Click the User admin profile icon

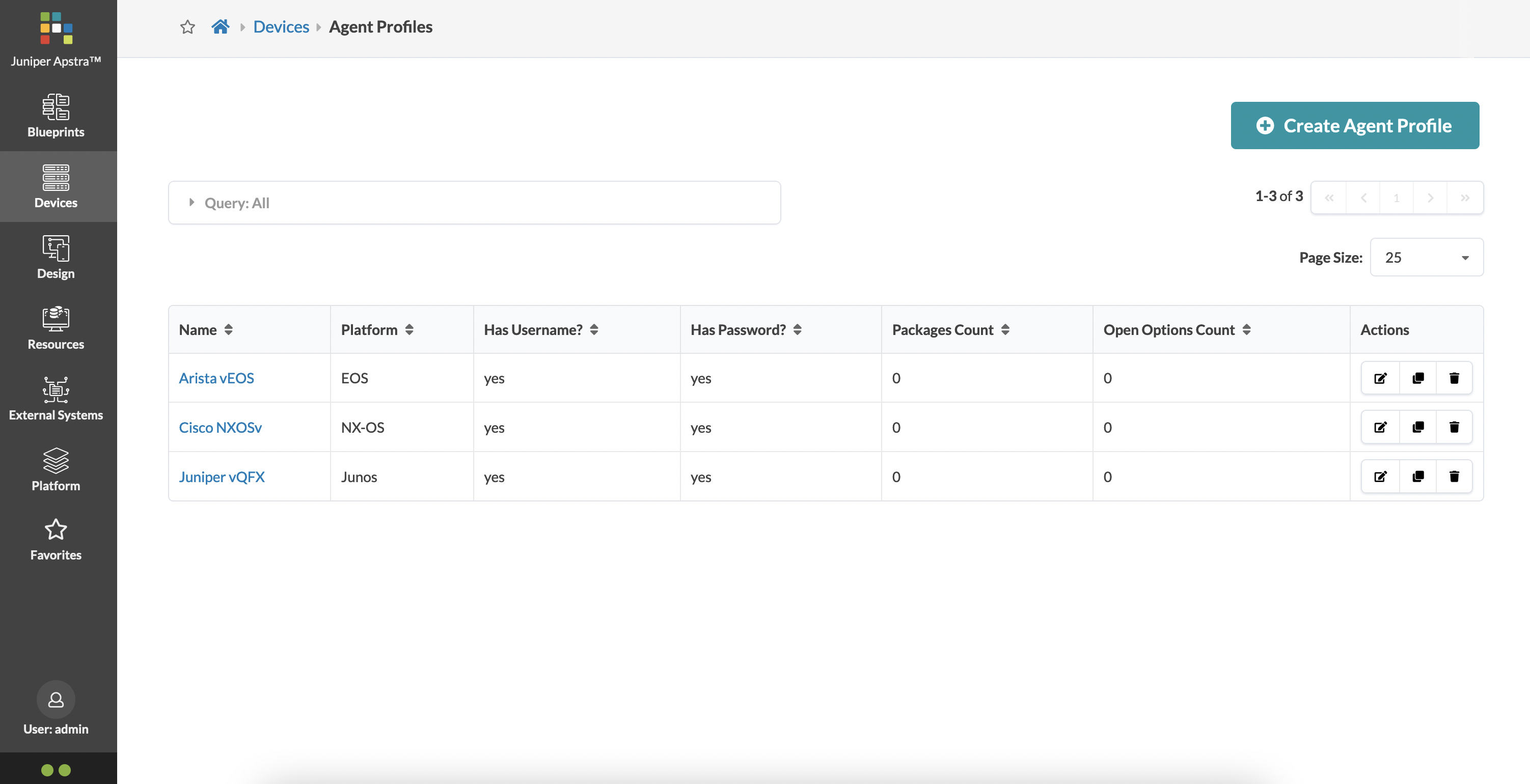point(55,700)
